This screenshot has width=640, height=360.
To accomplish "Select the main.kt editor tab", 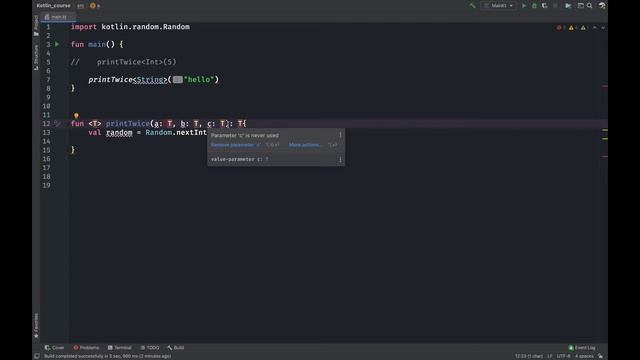I will [59, 17].
